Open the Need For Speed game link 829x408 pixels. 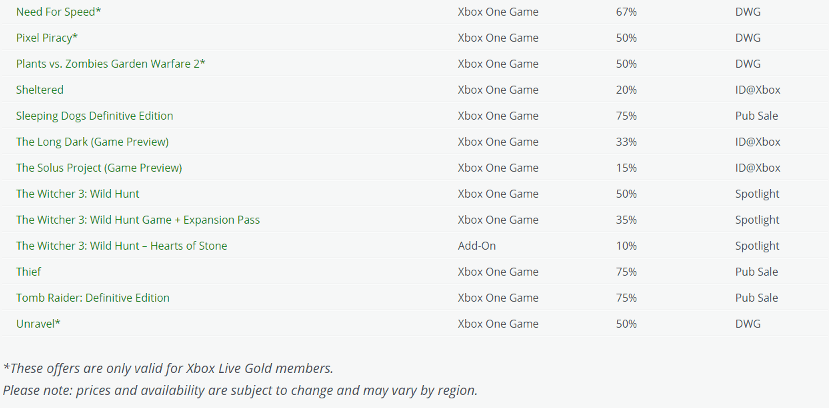[58, 12]
